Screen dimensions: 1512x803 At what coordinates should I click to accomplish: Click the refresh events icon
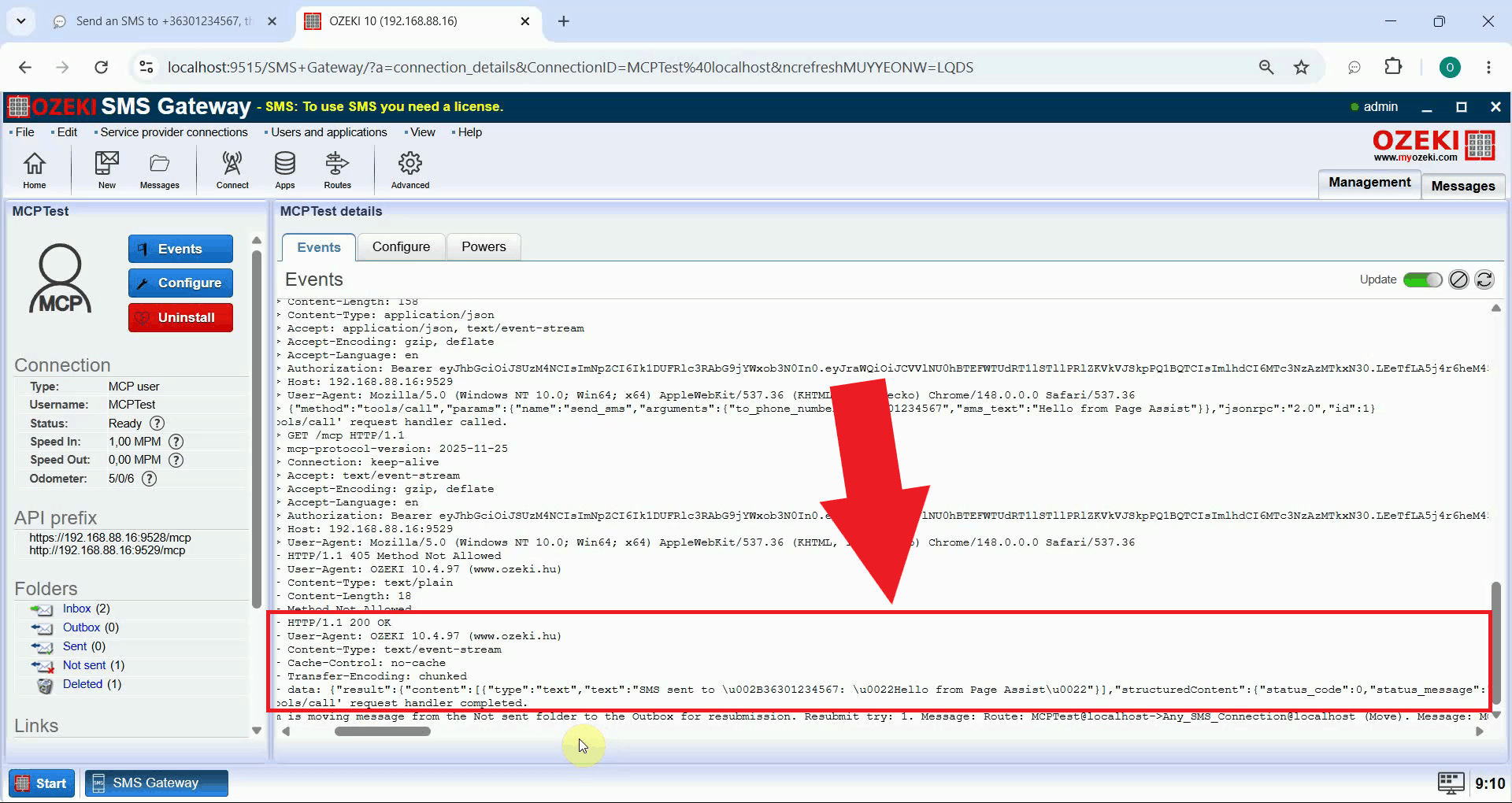coord(1484,279)
